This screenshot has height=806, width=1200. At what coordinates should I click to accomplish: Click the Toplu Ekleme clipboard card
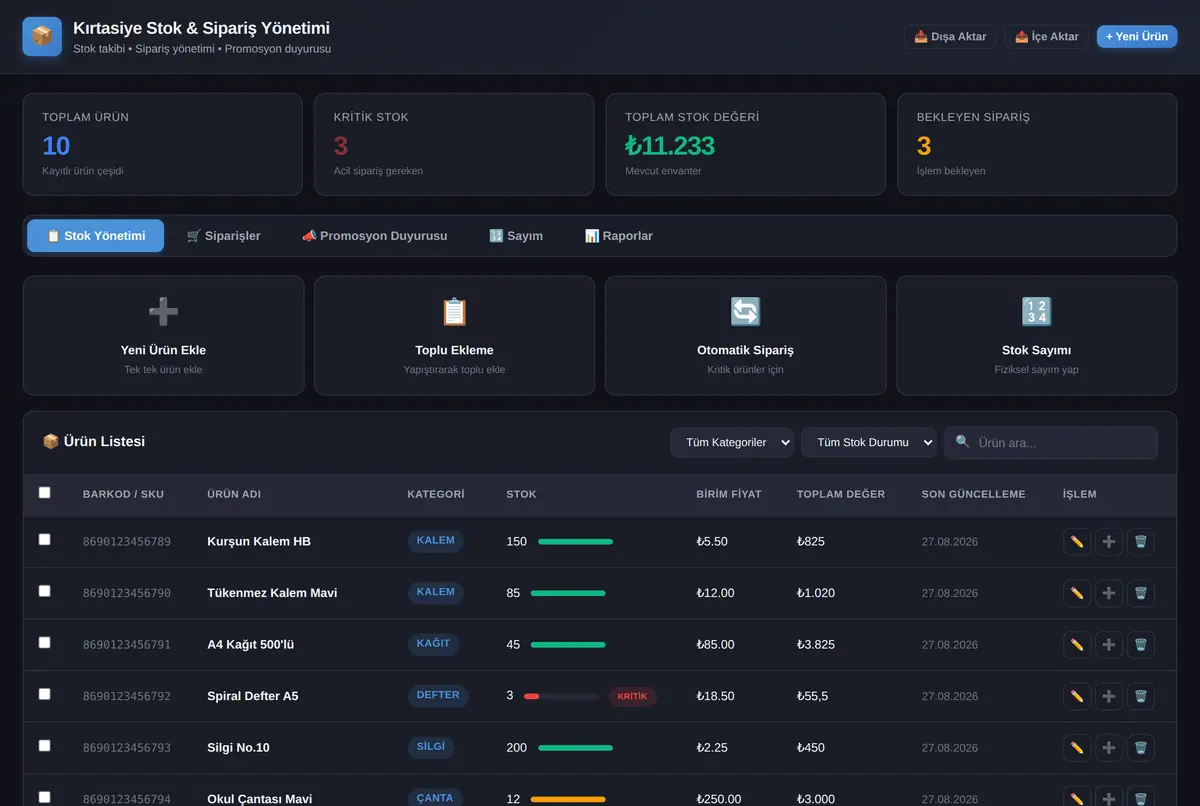point(454,336)
